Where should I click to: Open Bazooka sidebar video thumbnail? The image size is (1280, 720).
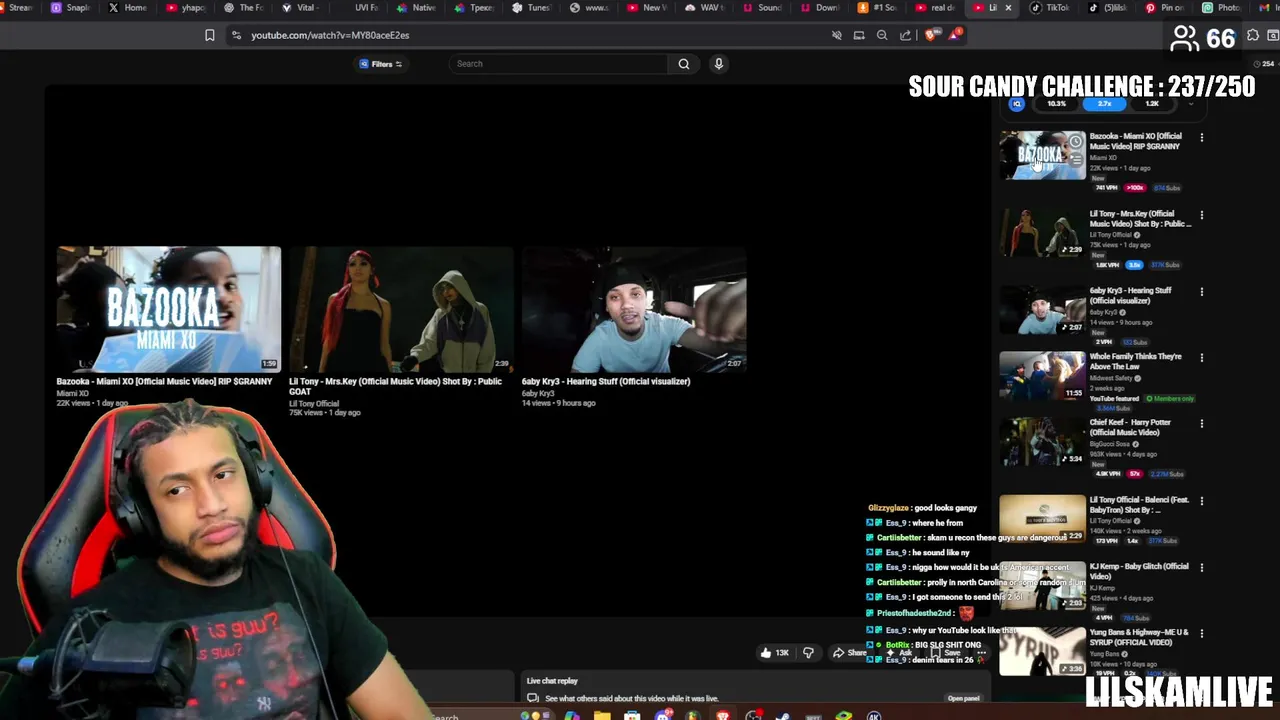tap(1042, 156)
